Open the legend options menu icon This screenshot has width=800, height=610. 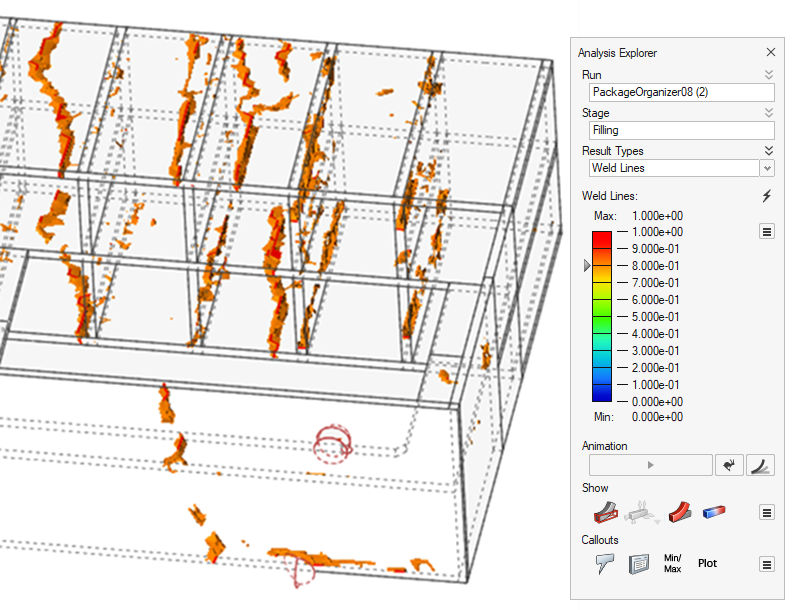[767, 232]
